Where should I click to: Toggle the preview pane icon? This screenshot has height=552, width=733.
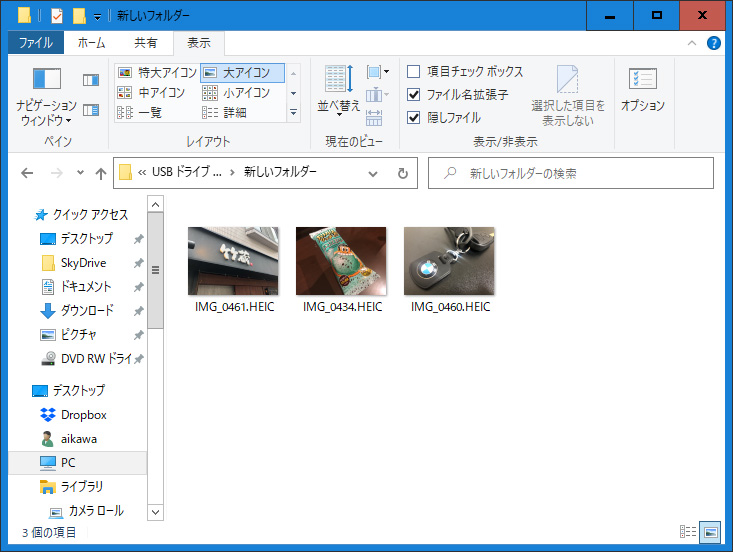coord(91,80)
